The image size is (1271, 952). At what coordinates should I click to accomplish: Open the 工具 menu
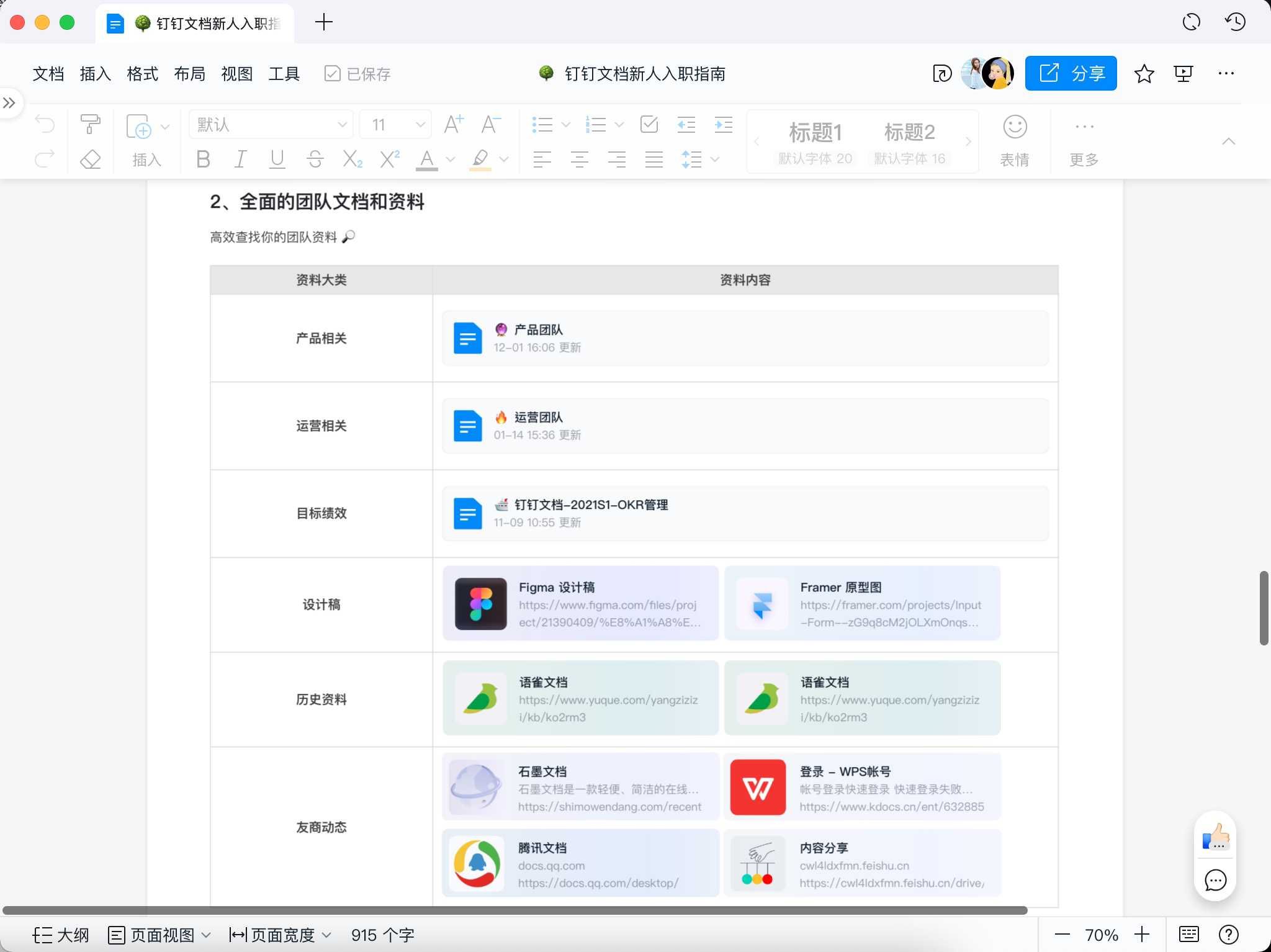point(283,73)
